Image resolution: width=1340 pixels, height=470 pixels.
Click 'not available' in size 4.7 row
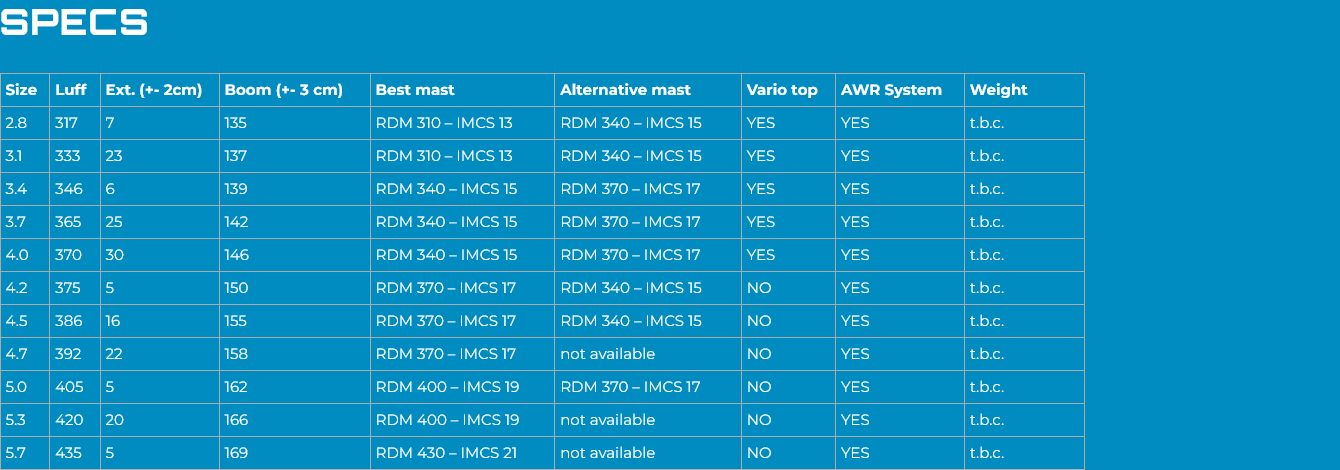coord(608,354)
